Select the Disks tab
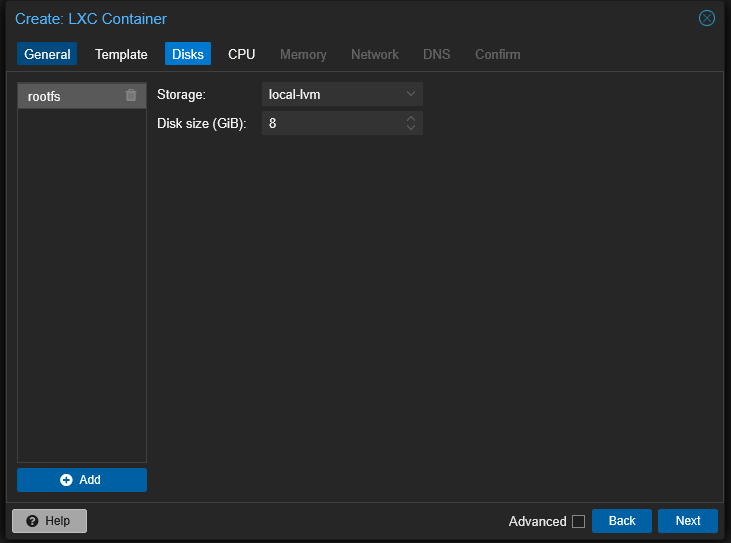This screenshot has height=543, width=731. tap(188, 54)
